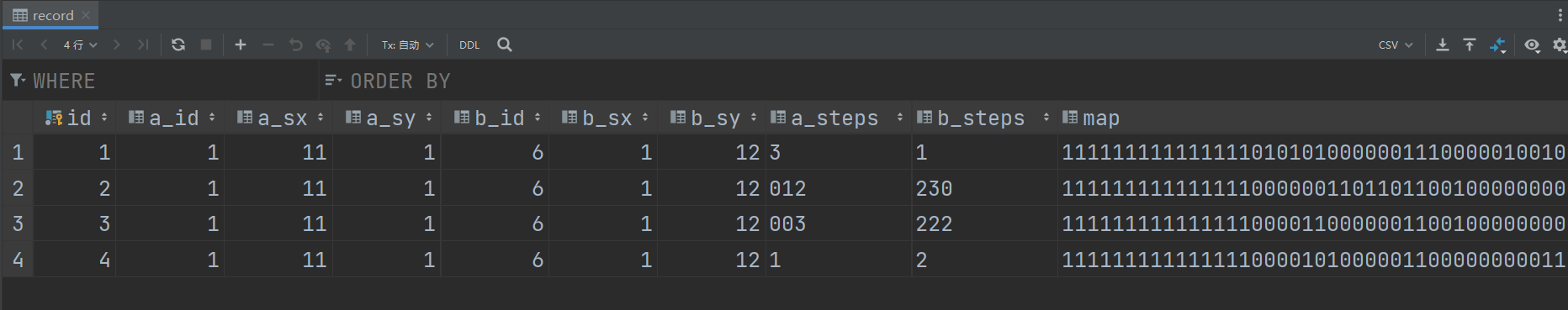
Task: Submit changes with up arrow icon
Action: (350, 45)
